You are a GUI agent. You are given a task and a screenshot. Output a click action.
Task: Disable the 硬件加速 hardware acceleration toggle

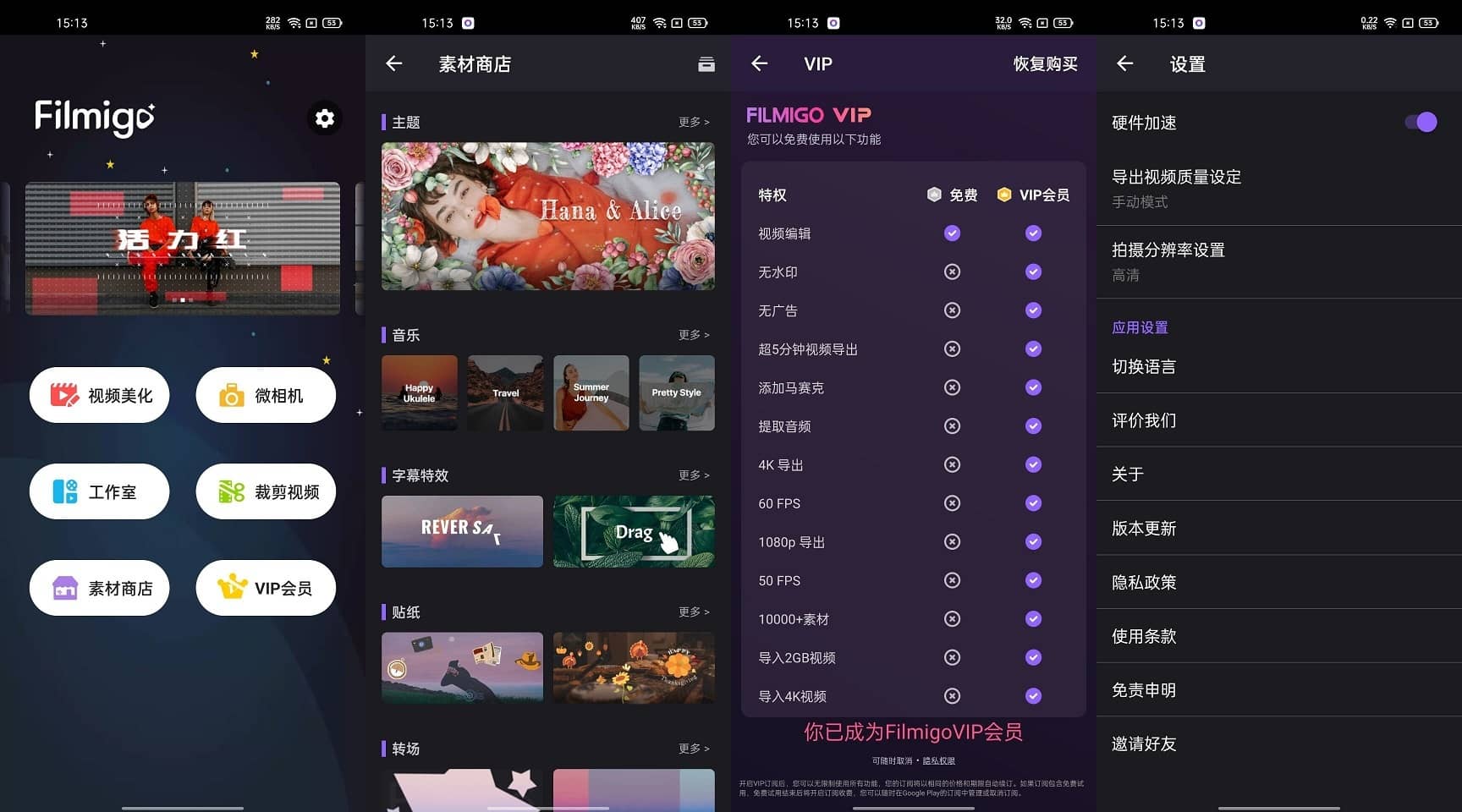tap(1418, 122)
